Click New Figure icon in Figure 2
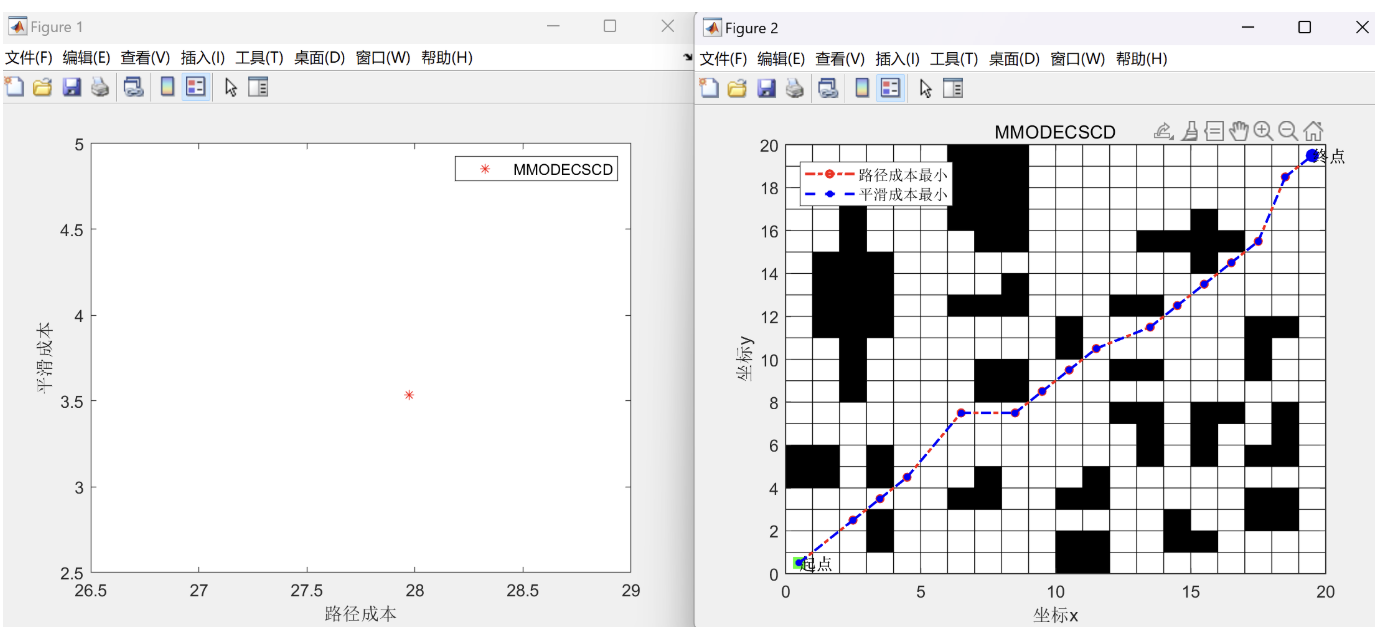The height and width of the screenshot is (640, 1384). [x=709, y=89]
